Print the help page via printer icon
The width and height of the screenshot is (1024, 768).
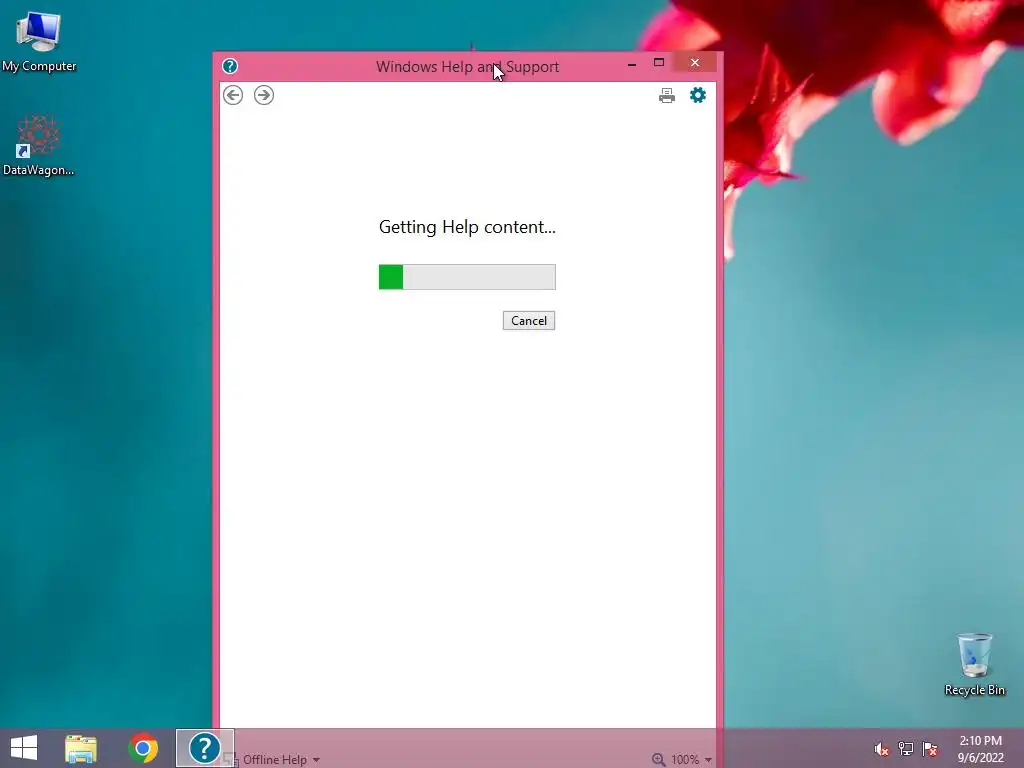point(667,96)
